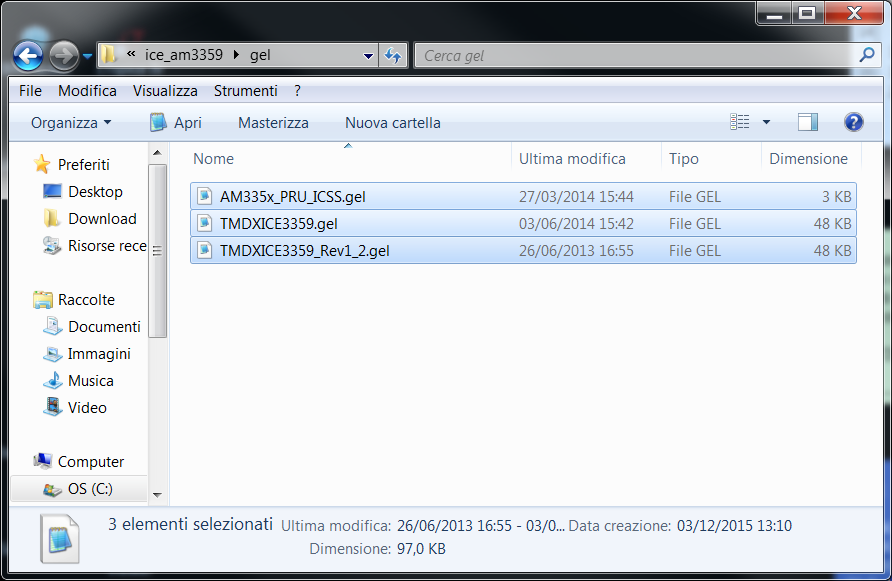Expand the address bar history dropdown
The width and height of the screenshot is (892, 581).
coord(368,56)
